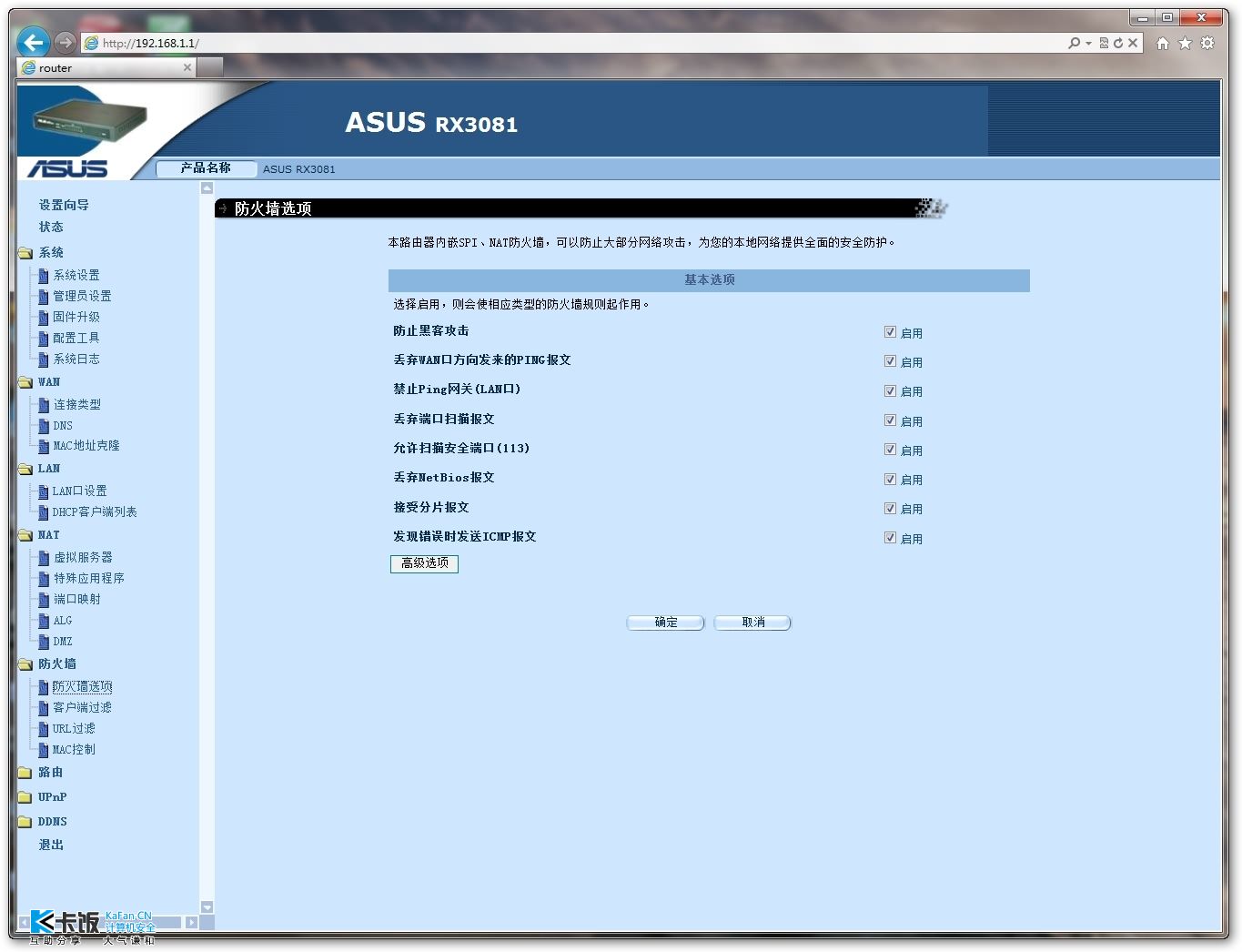Click the page icon next to URL过滤
Image resolution: width=1242 pixels, height=952 pixels.
coord(43,728)
